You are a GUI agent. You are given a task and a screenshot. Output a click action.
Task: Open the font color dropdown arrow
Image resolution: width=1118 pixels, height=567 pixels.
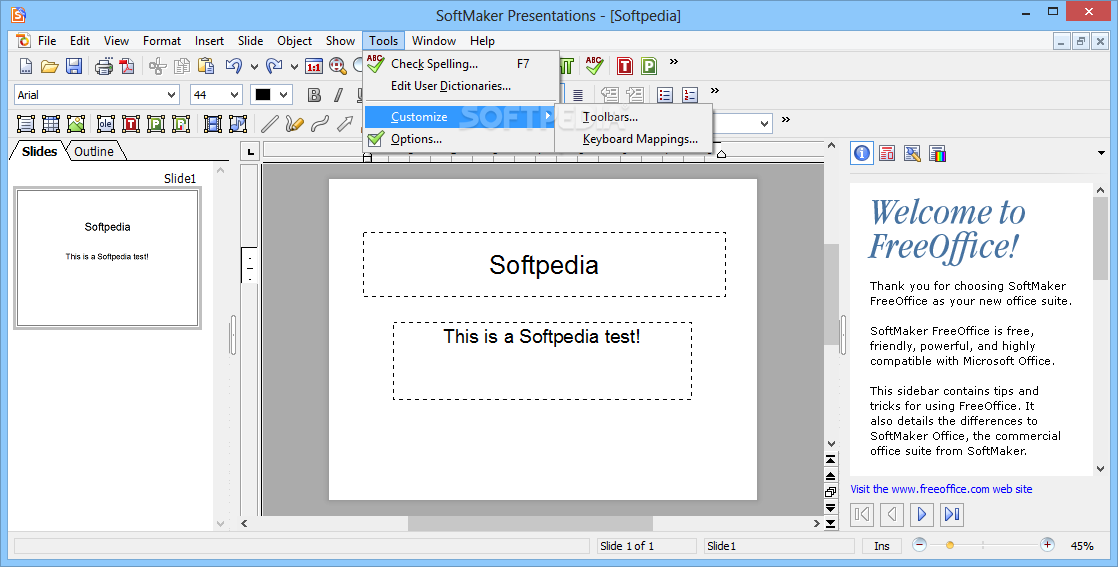(x=284, y=95)
